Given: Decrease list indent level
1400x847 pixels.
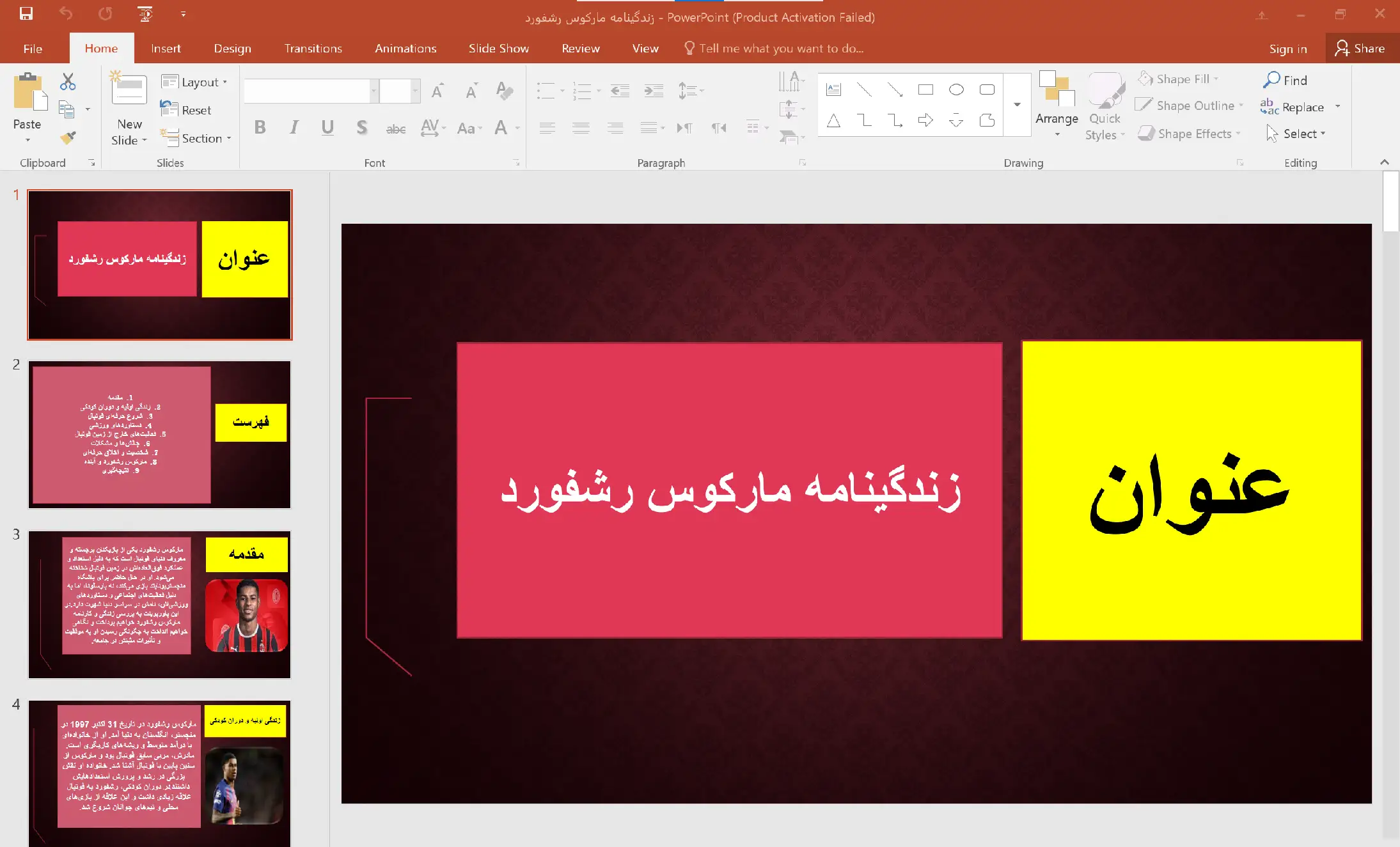Looking at the screenshot, I should [620, 91].
